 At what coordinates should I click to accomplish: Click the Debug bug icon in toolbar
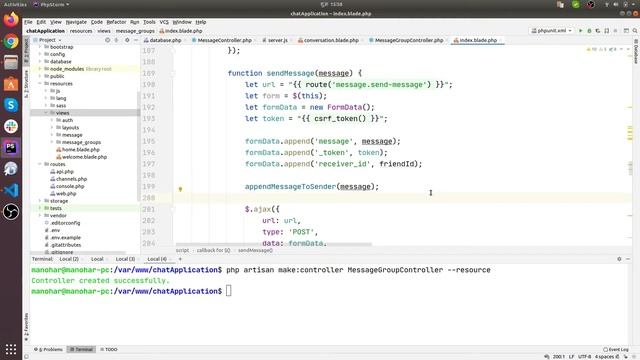[x=589, y=31]
